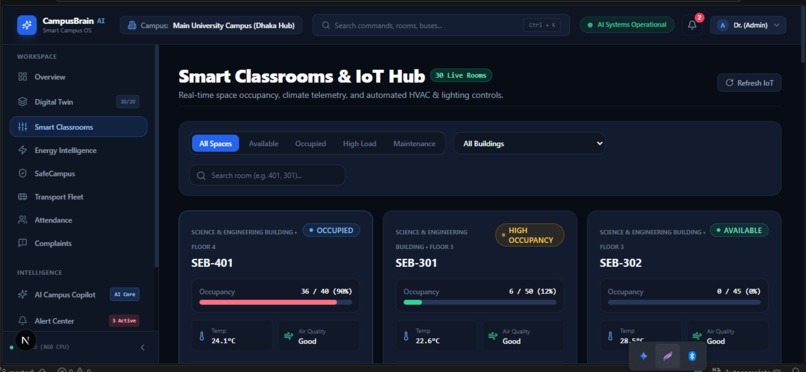This screenshot has height=372, width=806.
Task: Select the Available filter tab
Action: coord(263,144)
